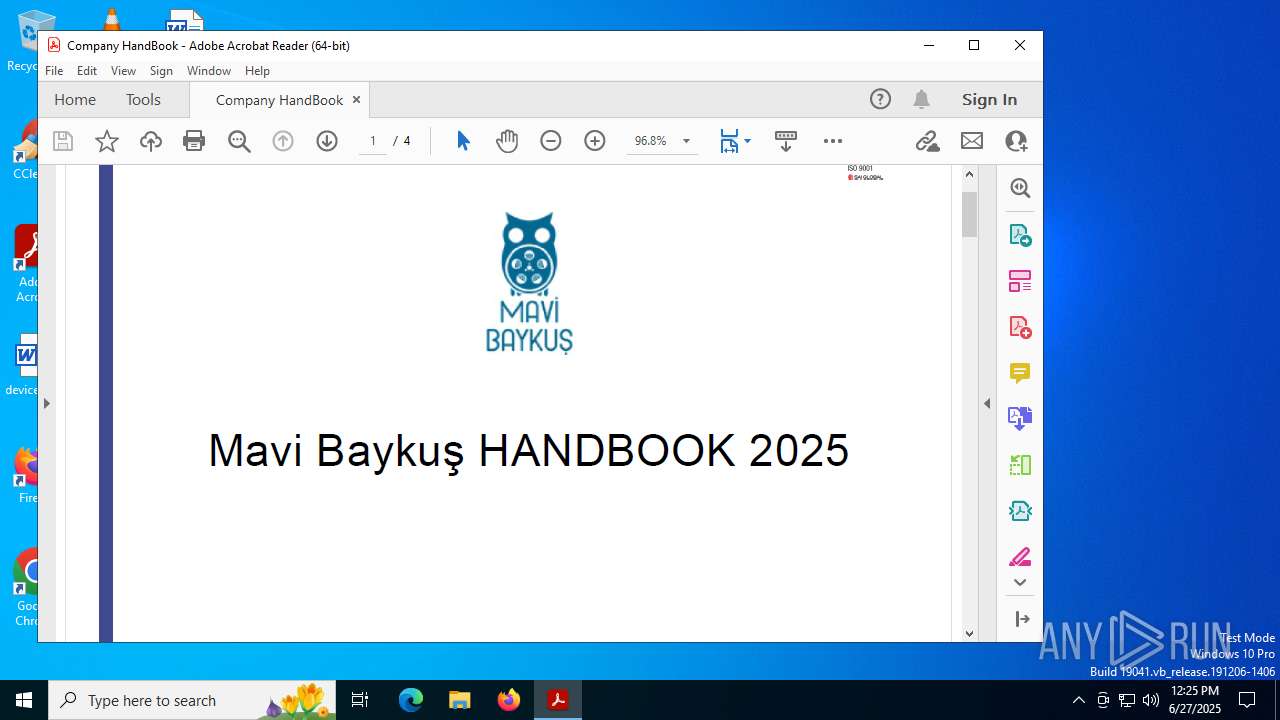Viewport: 1280px width, 720px height.
Task: Switch to the Tools tab
Action: pyautogui.click(x=143, y=99)
